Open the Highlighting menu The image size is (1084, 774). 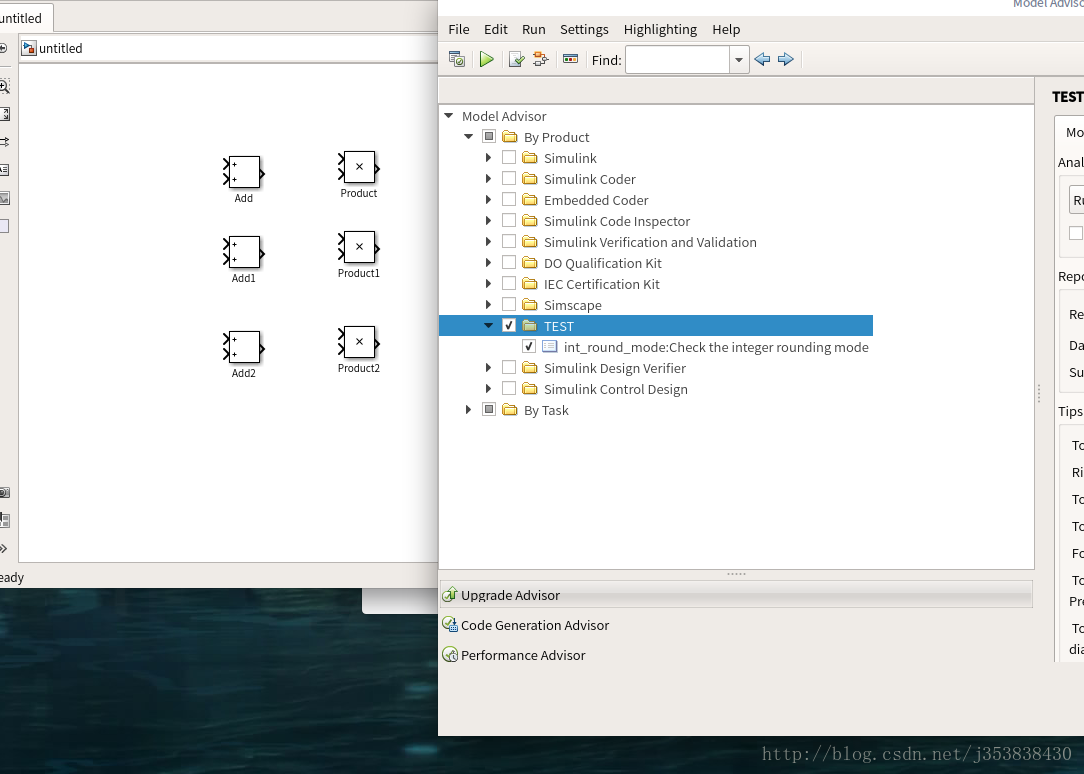coord(660,29)
